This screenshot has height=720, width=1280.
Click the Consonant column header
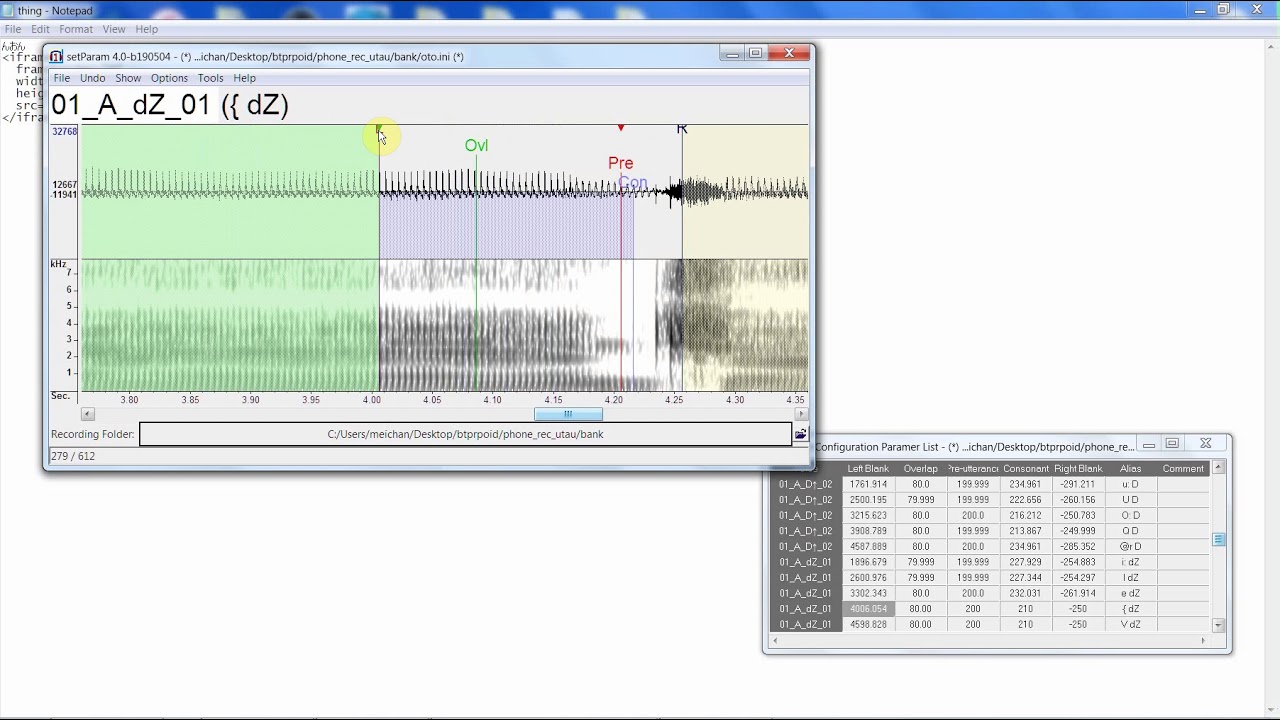1025,468
